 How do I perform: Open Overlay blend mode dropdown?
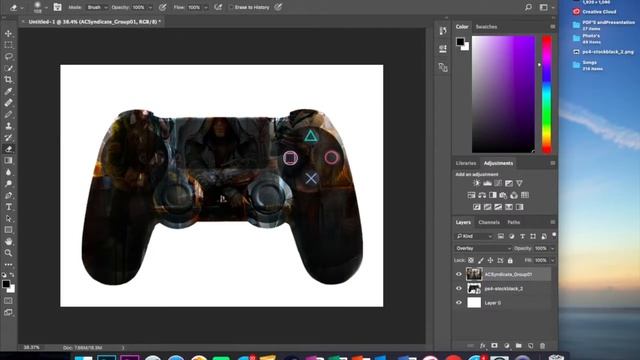click(483, 248)
